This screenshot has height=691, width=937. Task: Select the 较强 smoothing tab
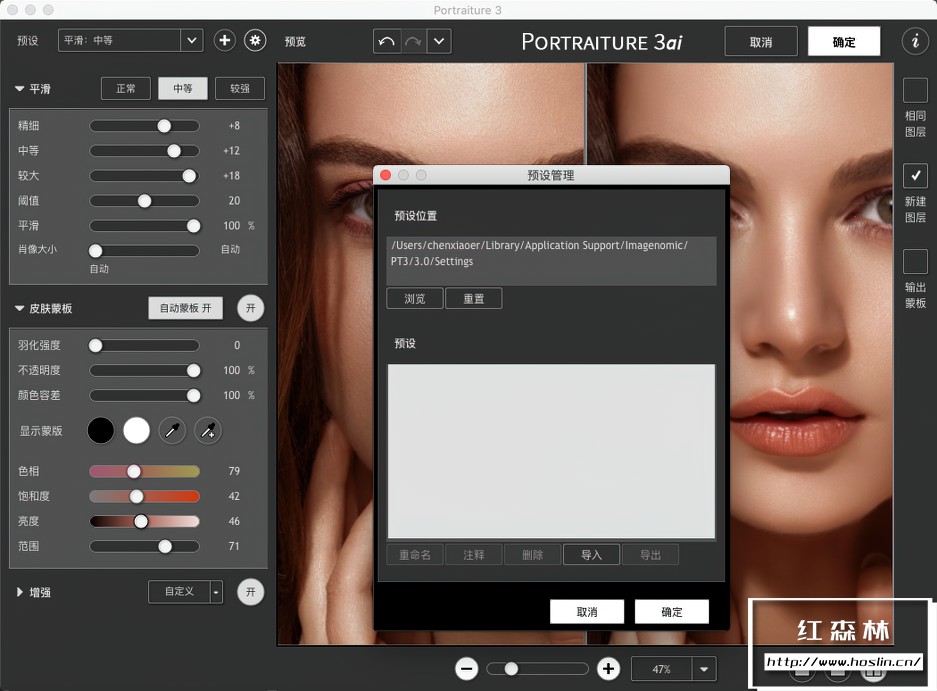point(240,88)
